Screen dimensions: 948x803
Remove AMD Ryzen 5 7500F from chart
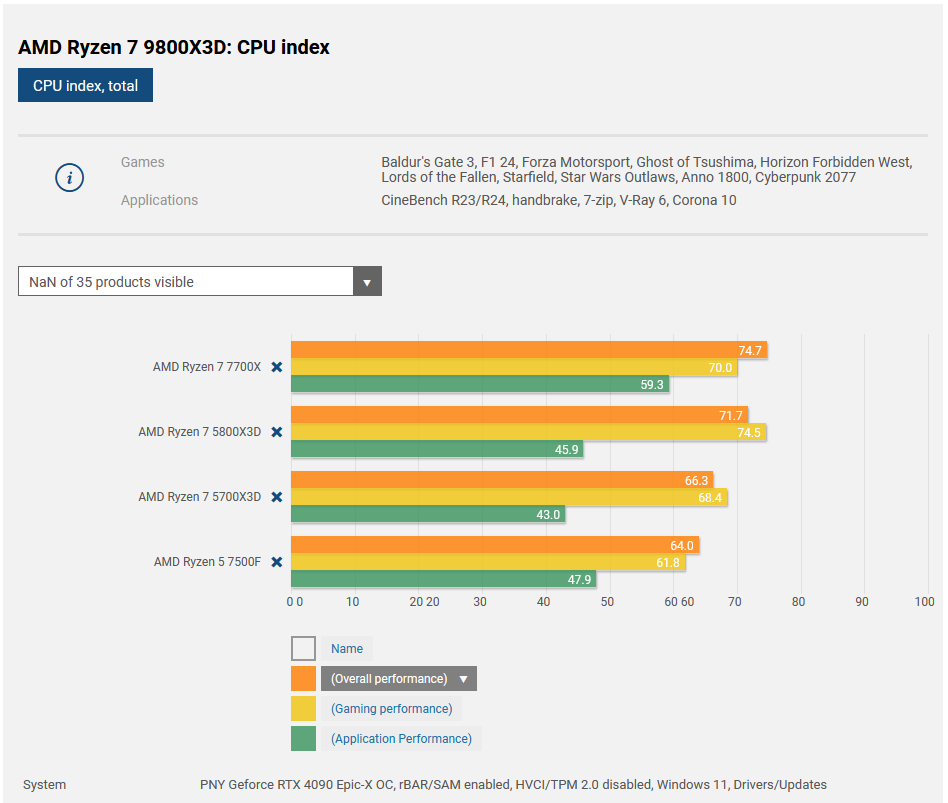(277, 562)
